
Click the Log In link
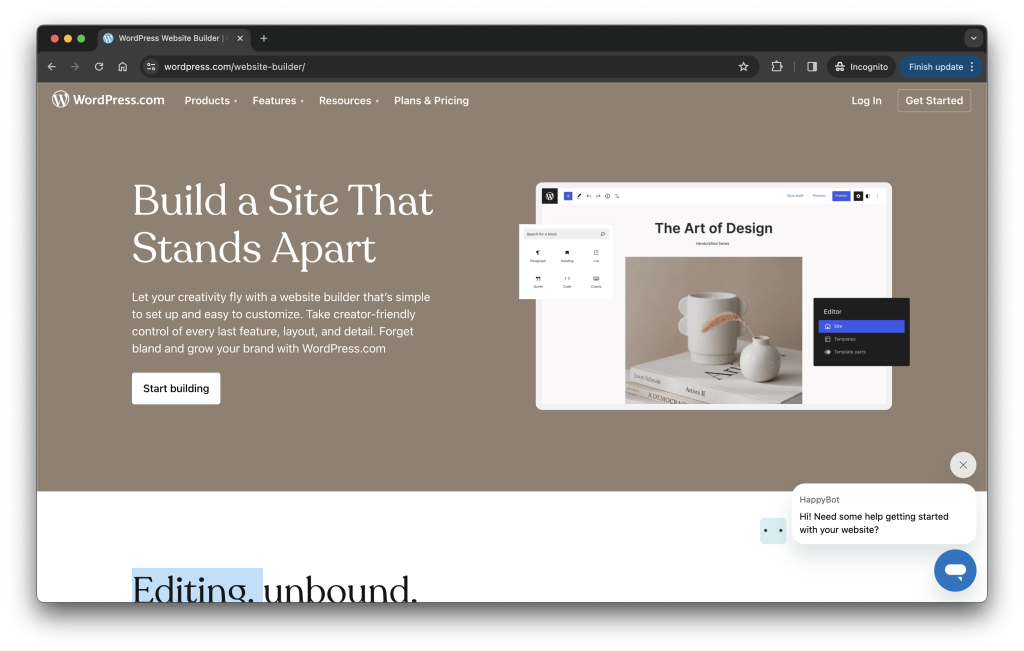866,101
